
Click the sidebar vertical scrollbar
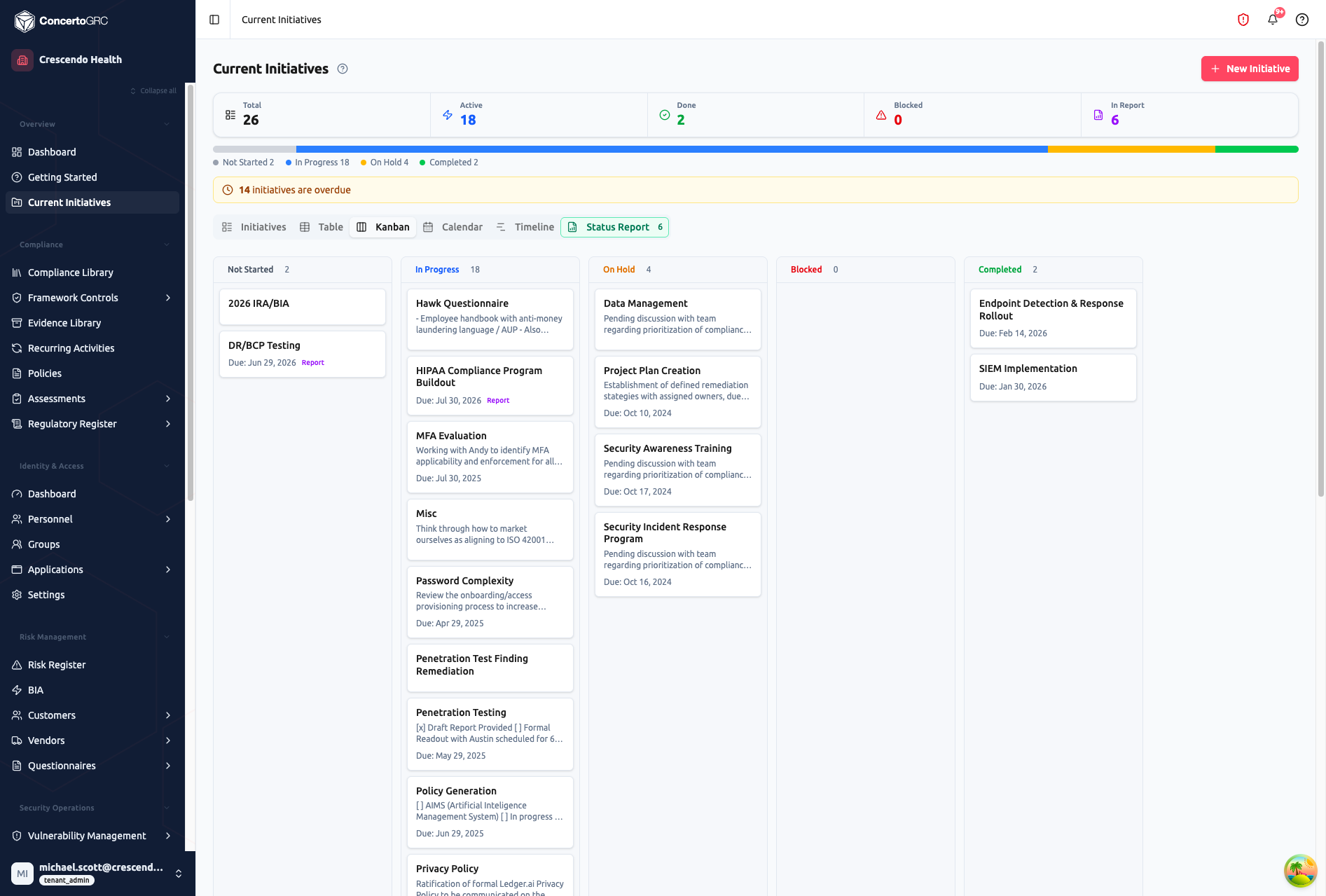click(190, 294)
